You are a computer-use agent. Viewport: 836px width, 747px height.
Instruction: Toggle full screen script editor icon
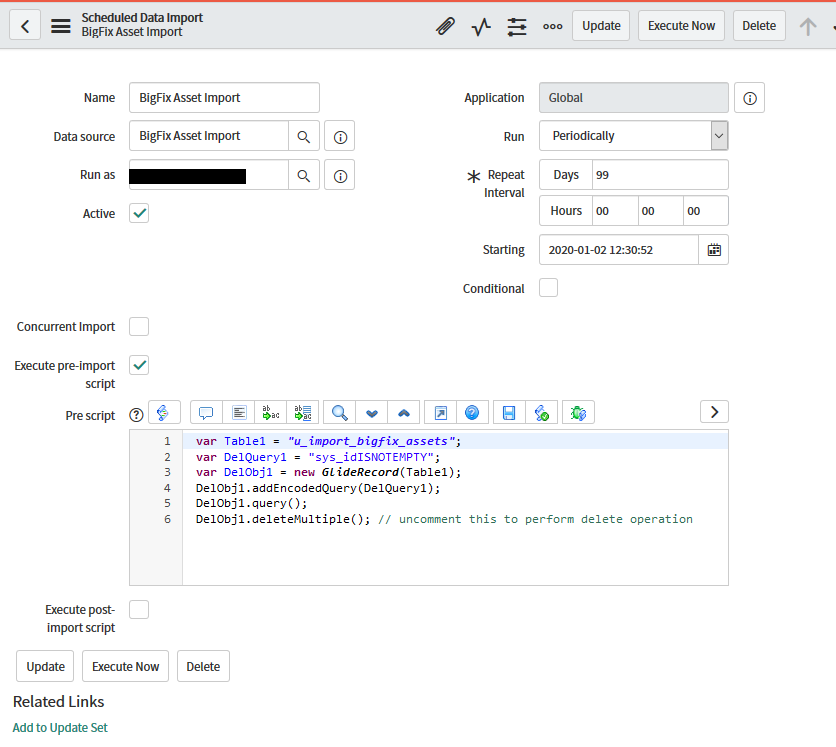440,413
